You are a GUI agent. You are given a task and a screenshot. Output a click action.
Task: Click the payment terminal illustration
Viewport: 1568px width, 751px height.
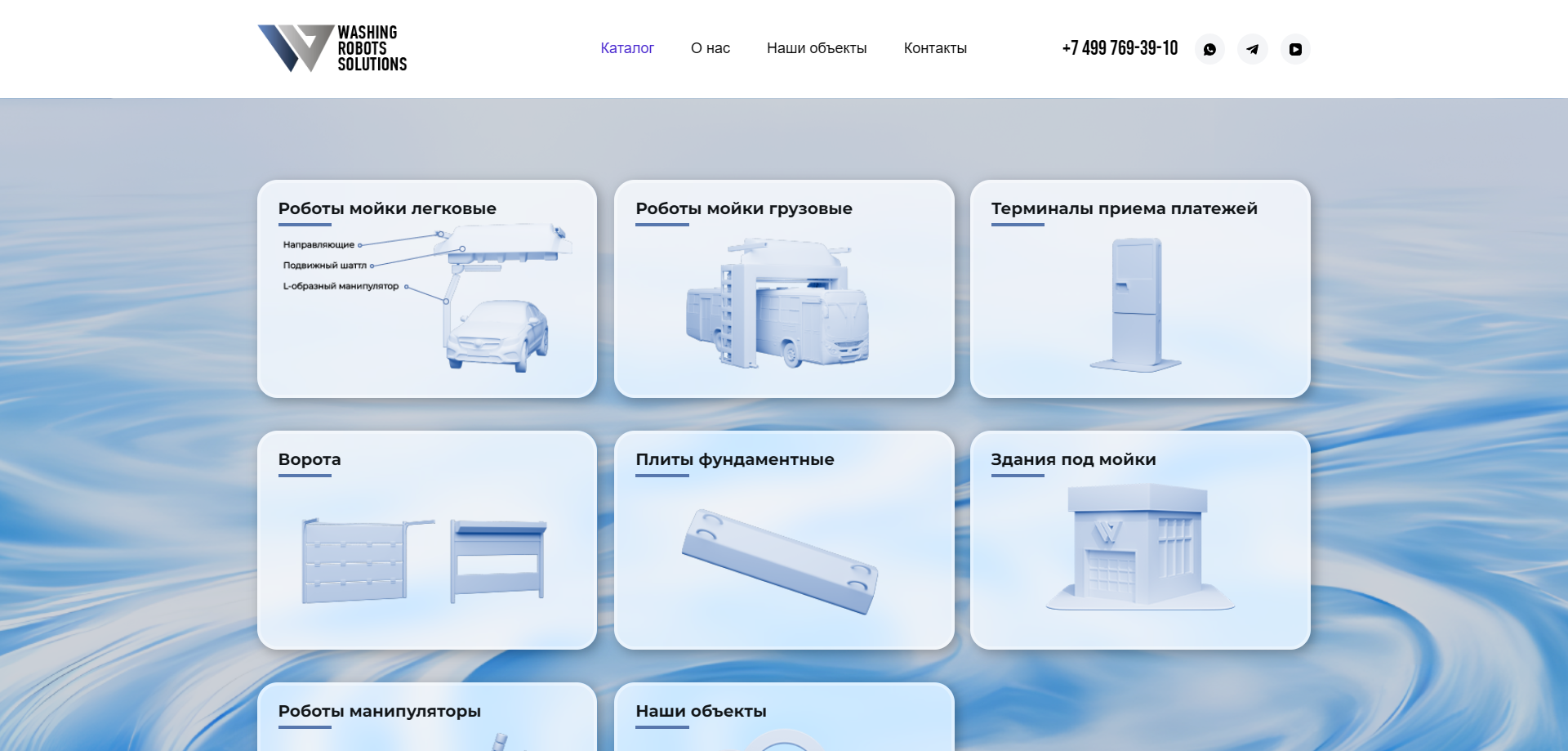[1136, 305]
